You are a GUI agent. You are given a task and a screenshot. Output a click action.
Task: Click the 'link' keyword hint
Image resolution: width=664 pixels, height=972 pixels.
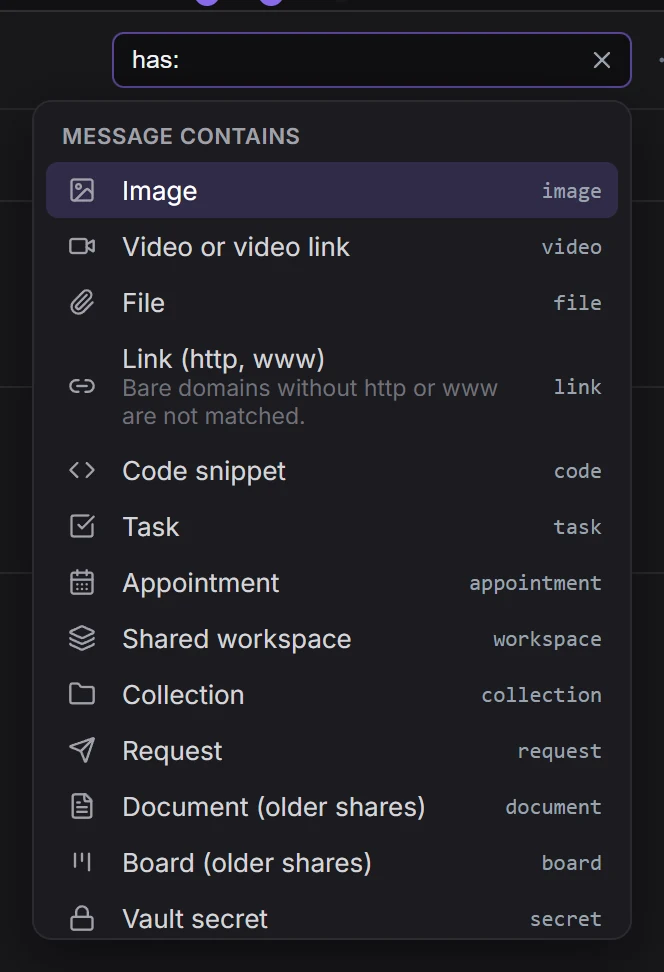(577, 387)
